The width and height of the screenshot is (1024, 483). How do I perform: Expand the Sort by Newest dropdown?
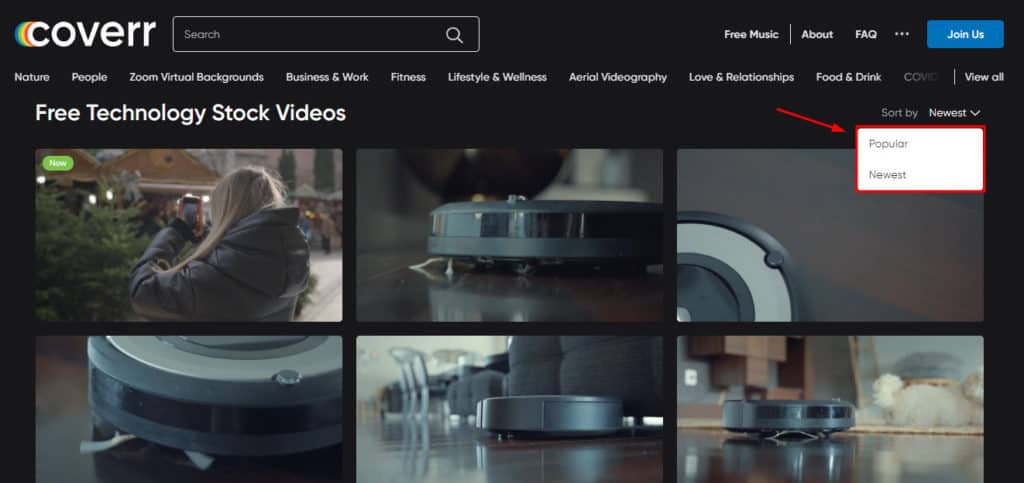(954, 113)
